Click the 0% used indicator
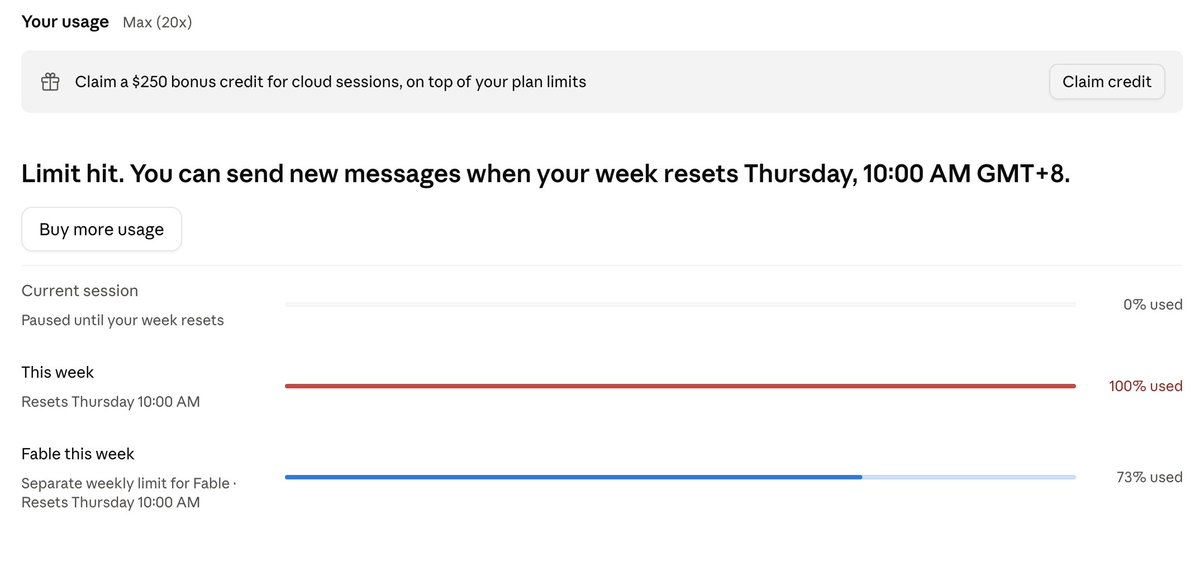The image size is (1200, 561). 1153,304
